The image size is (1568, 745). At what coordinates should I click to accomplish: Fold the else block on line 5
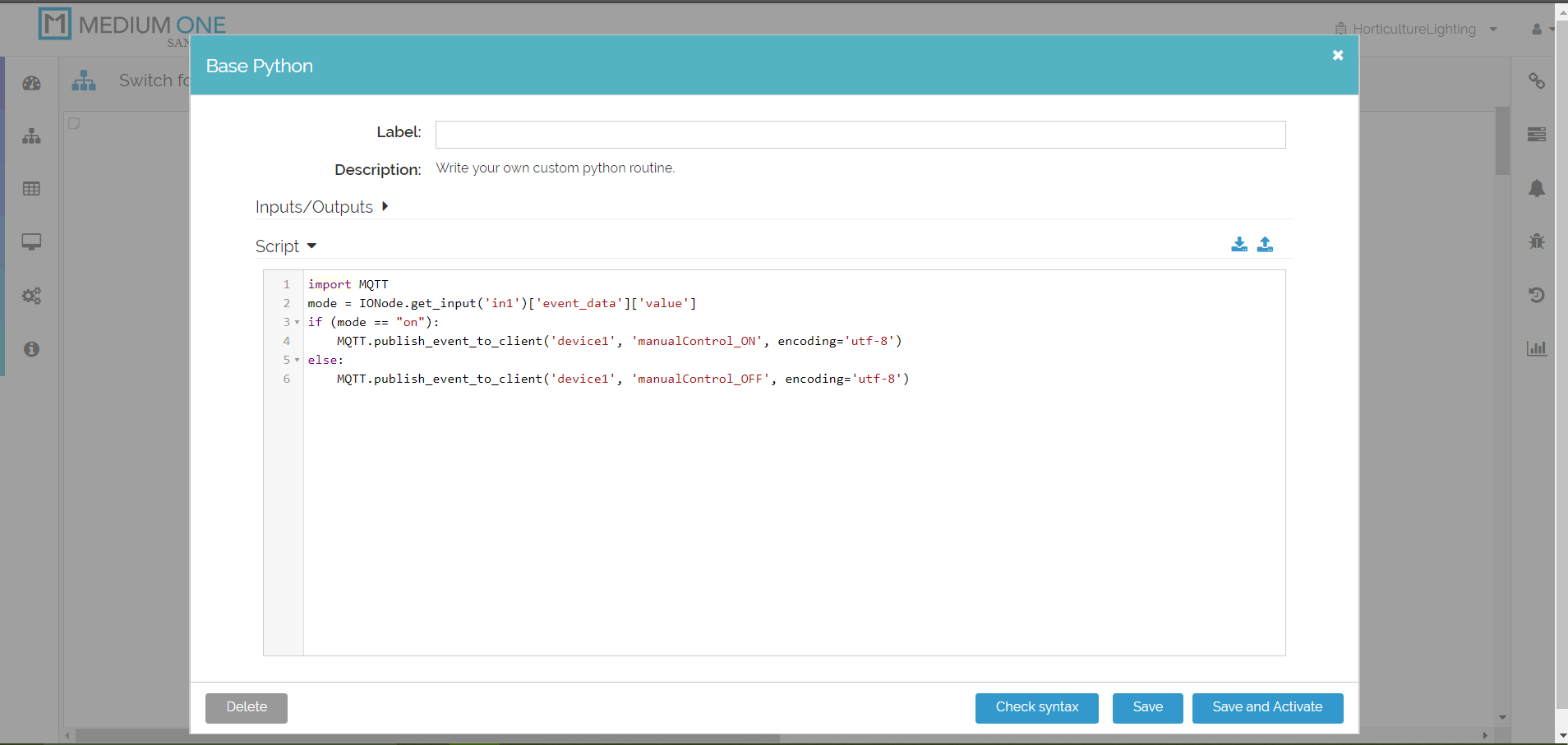click(x=297, y=361)
